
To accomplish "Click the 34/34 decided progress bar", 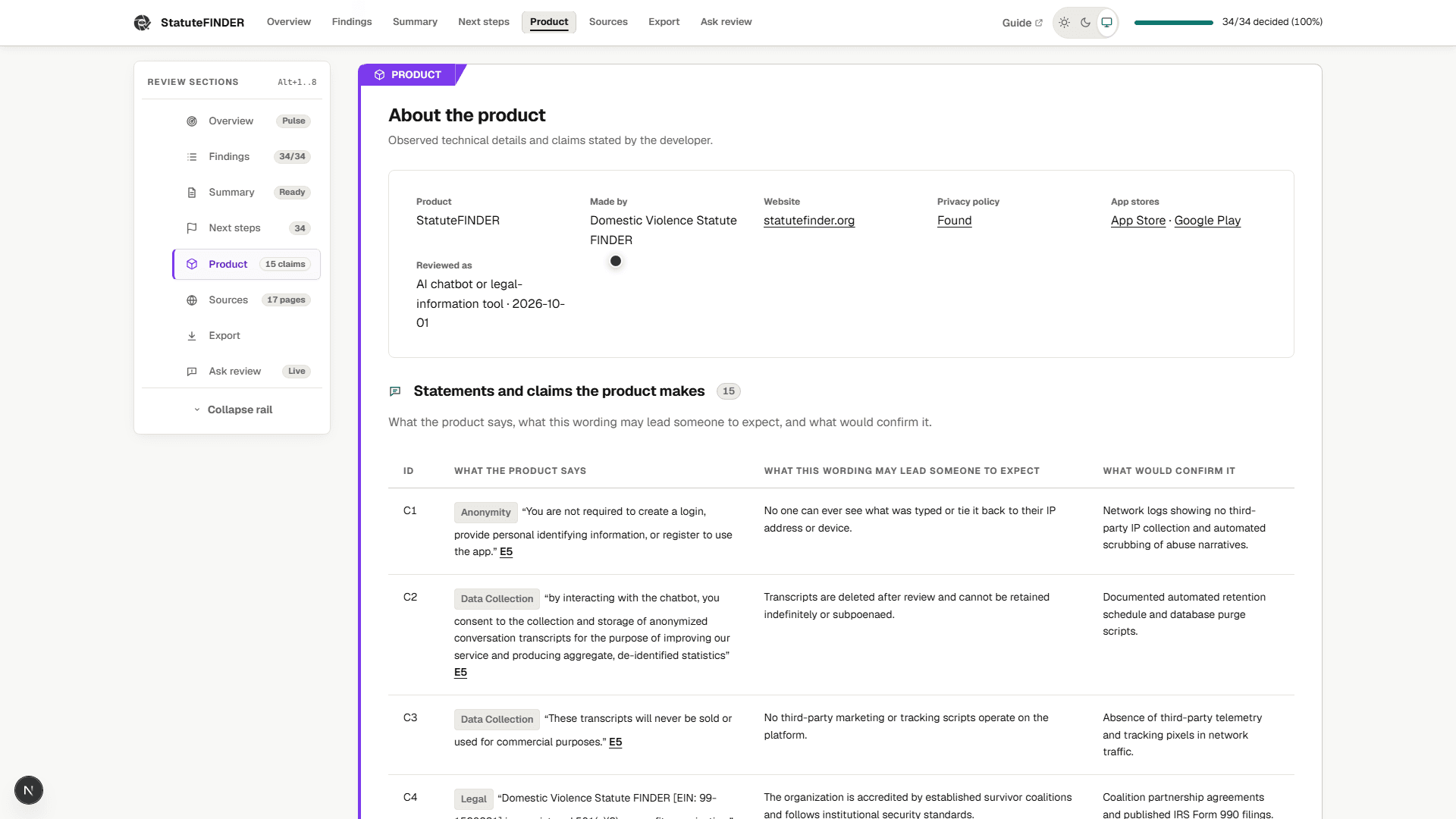I will 1173,23.
